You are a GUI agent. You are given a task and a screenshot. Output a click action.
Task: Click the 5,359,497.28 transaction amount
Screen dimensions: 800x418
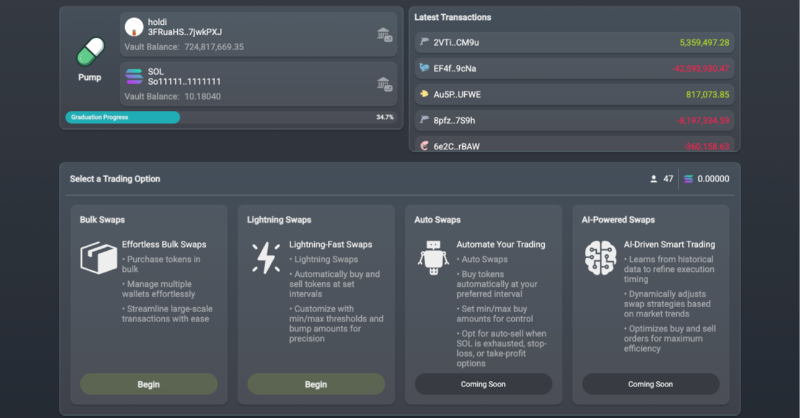click(704, 42)
